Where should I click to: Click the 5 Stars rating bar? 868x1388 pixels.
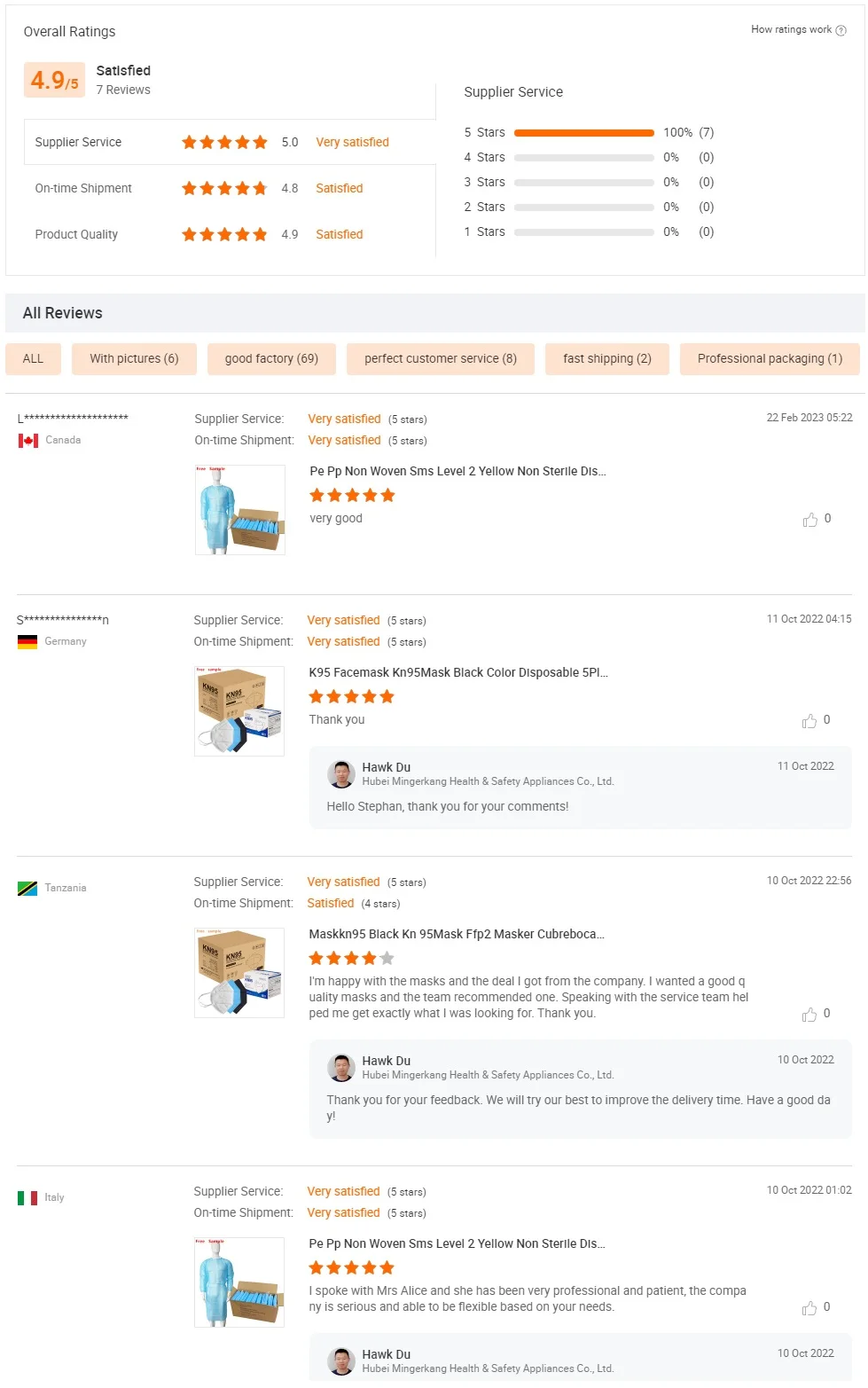click(583, 133)
